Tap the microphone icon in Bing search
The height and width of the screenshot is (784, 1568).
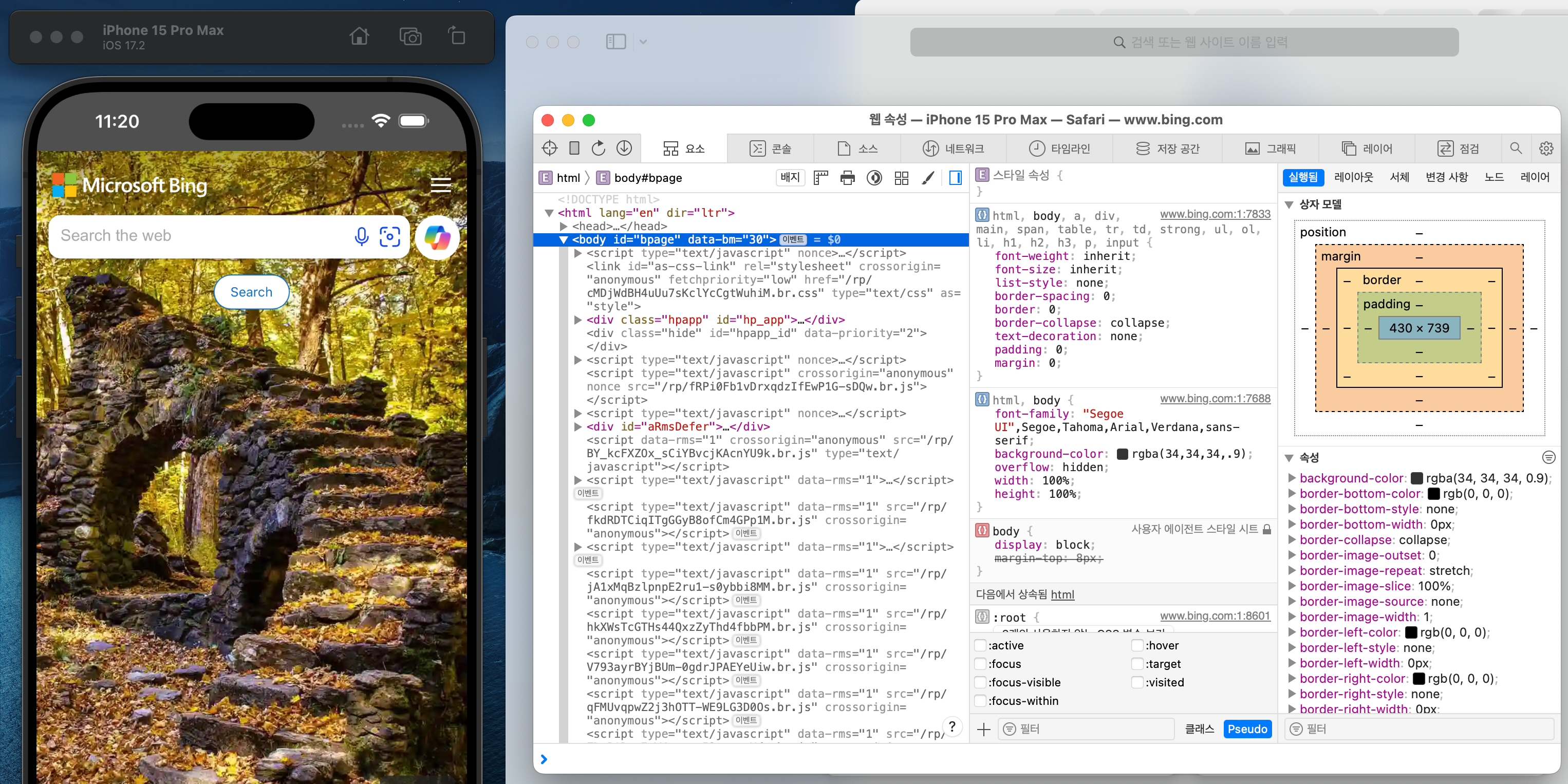tap(362, 236)
